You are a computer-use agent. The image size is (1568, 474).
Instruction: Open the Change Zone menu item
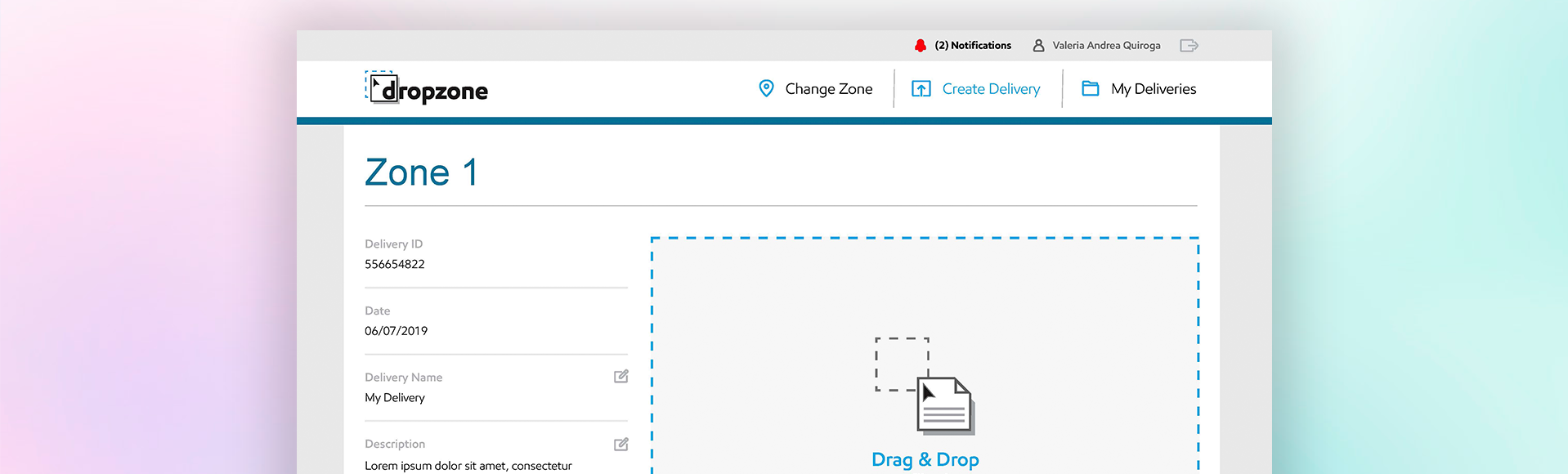pos(829,89)
